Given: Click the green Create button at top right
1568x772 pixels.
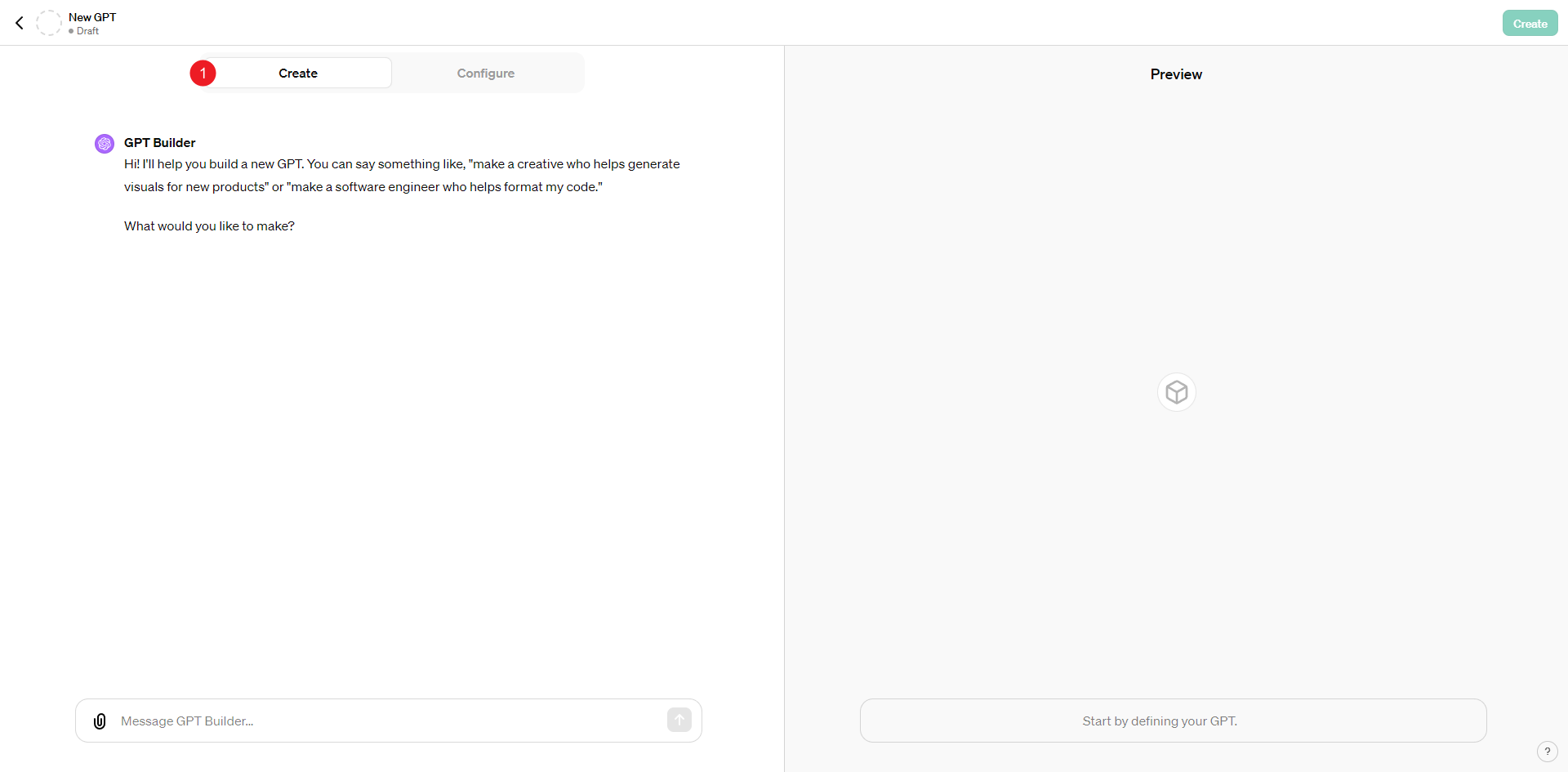Looking at the screenshot, I should pyautogui.click(x=1530, y=24).
